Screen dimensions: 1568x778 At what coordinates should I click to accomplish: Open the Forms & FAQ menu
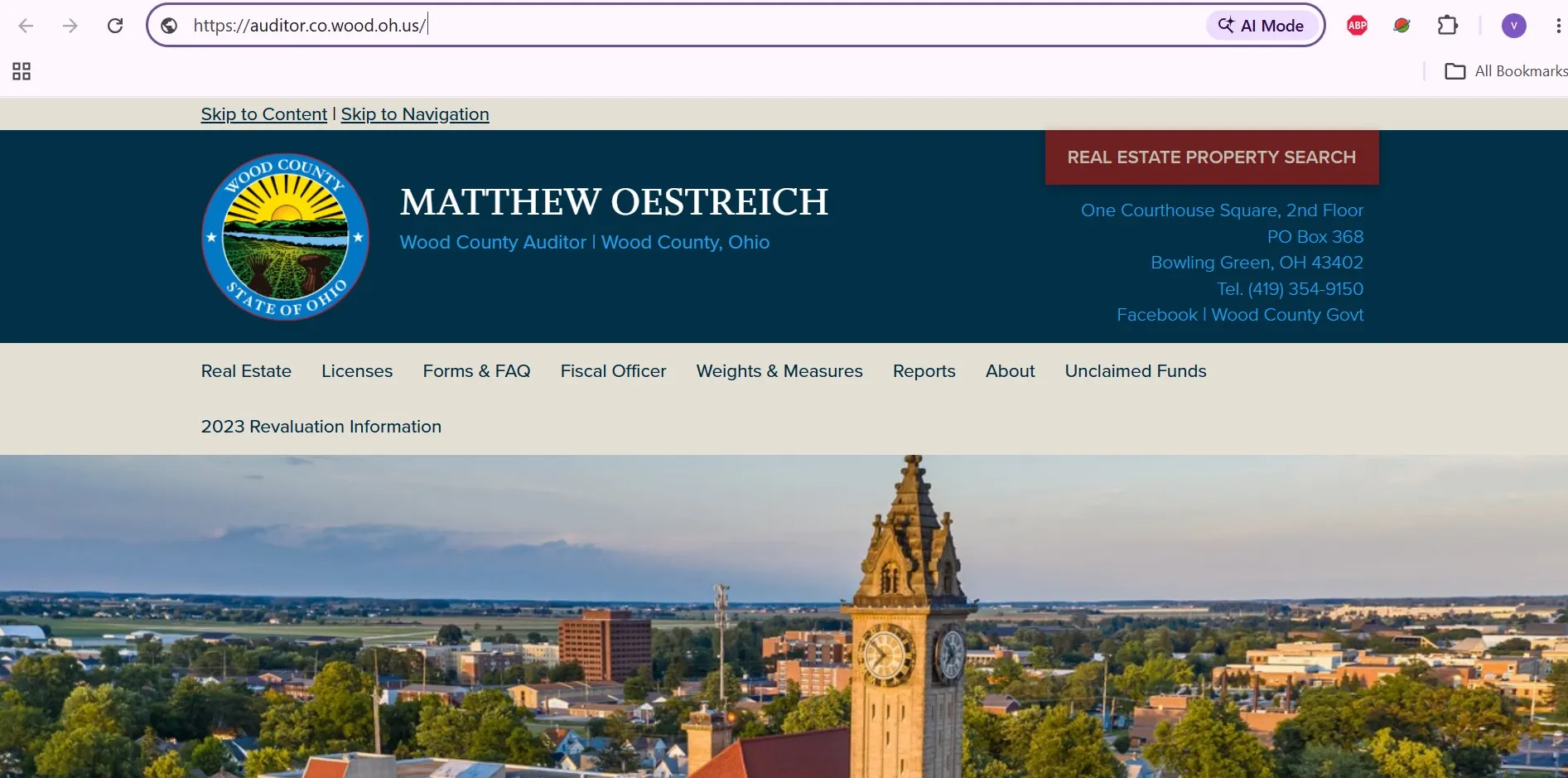coord(476,371)
